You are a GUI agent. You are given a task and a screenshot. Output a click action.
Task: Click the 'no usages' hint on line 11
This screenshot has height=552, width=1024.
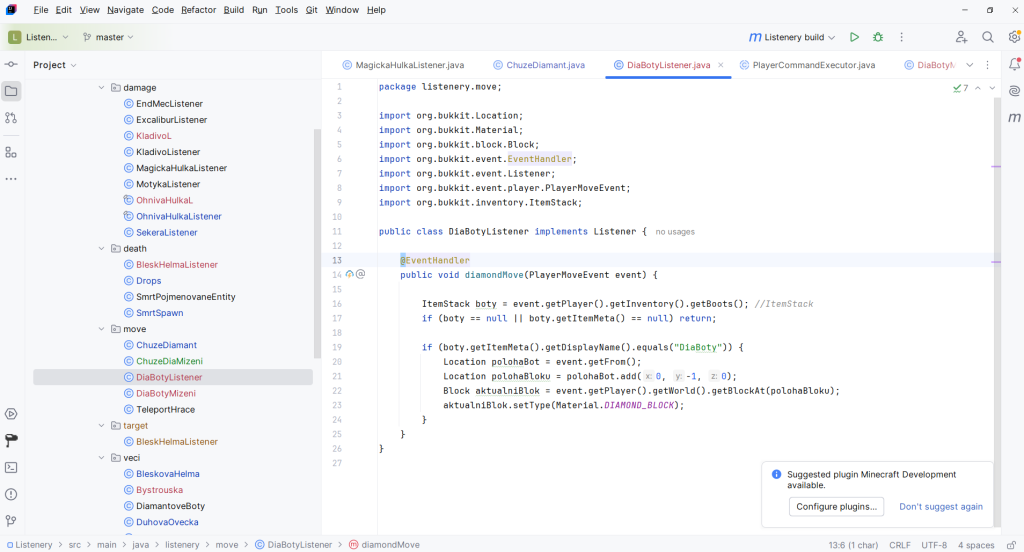[x=675, y=232]
